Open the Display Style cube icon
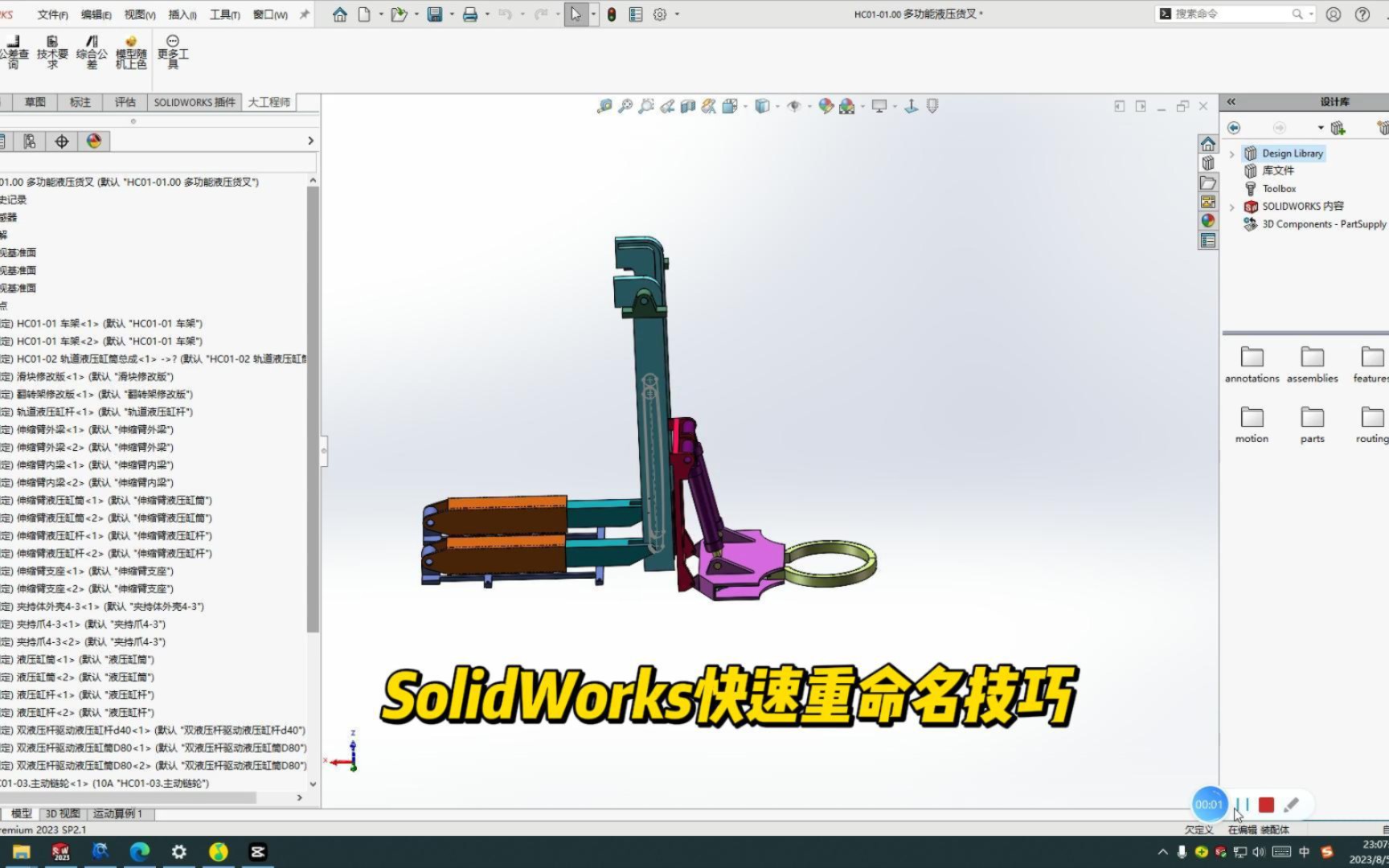 point(762,106)
